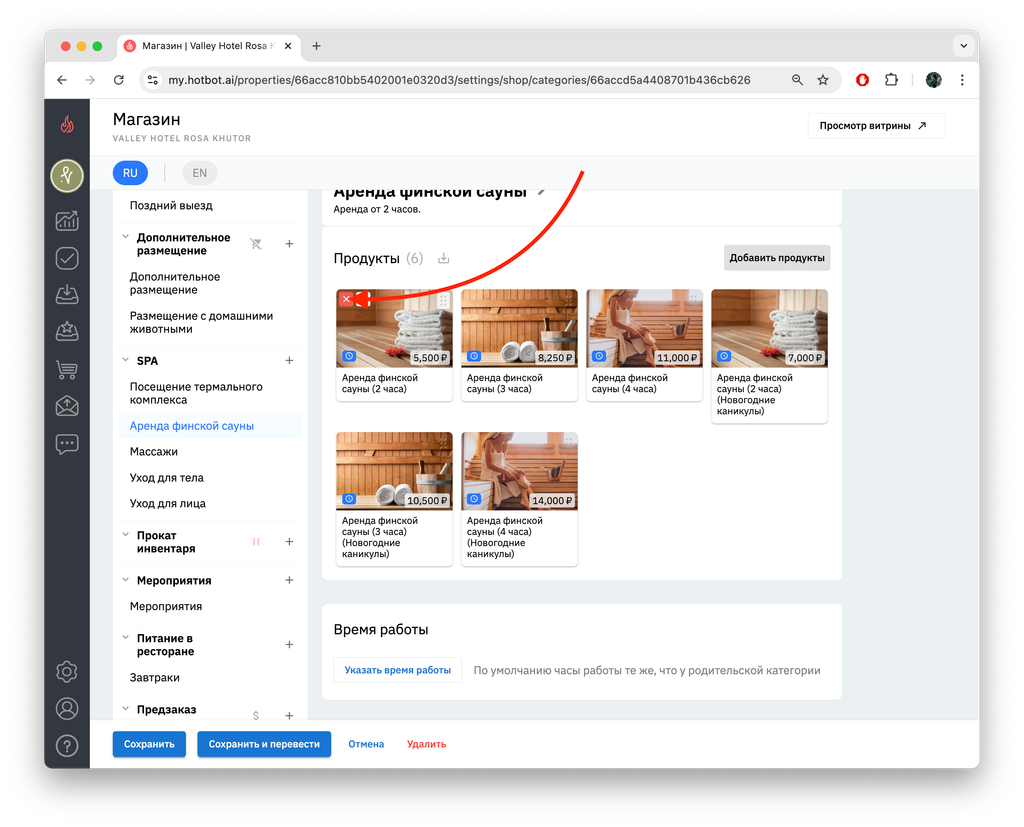The image size is (1024, 827).
Task: Add subcategory with plus next to Прокат инвентаря
Action: (289, 542)
